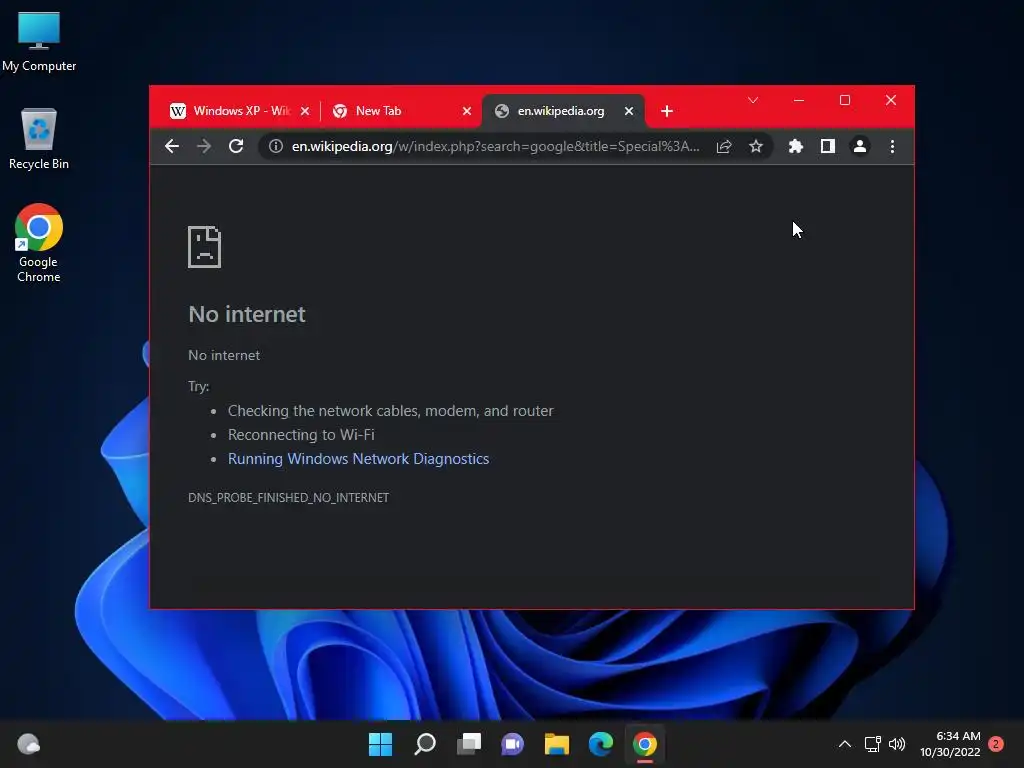Maximize the Chrome window
This screenshot has height=768, width=1024.
click(x=844, y=100)
